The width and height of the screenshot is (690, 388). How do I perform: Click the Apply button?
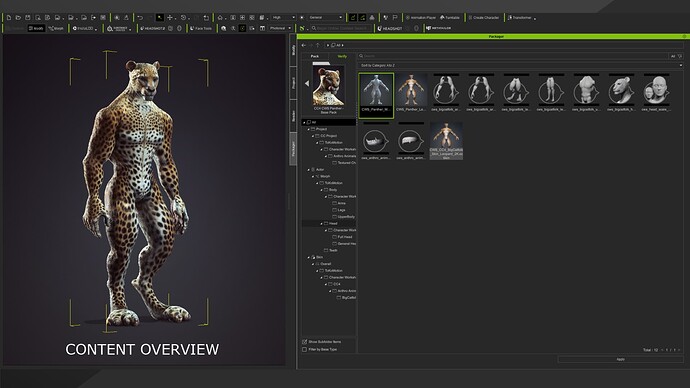(620, 359)
